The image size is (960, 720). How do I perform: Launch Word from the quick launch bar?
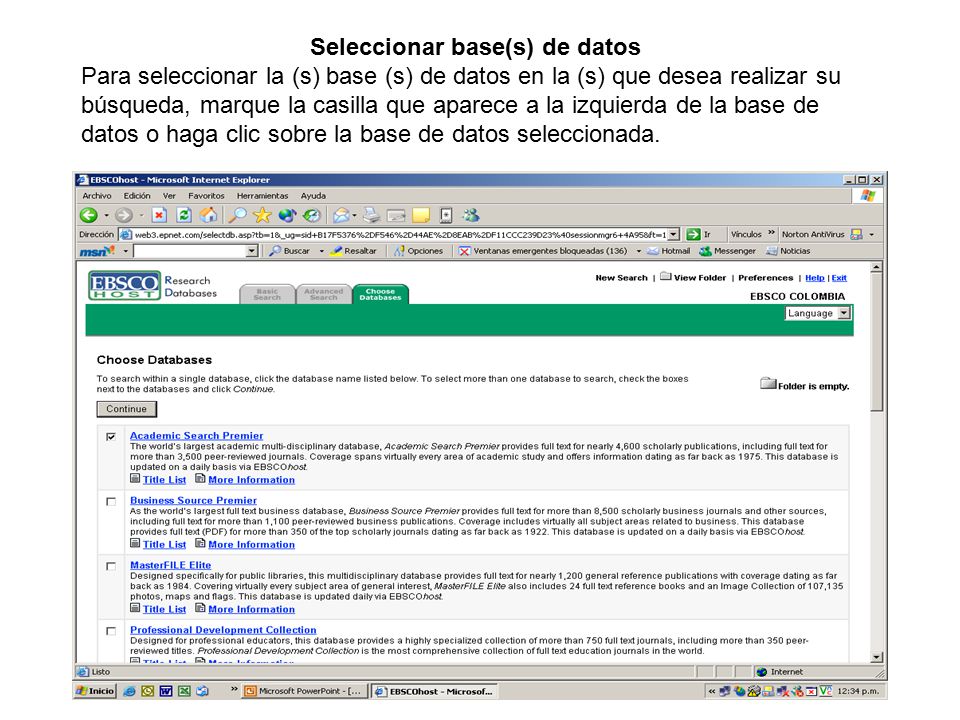click(165, 691)
